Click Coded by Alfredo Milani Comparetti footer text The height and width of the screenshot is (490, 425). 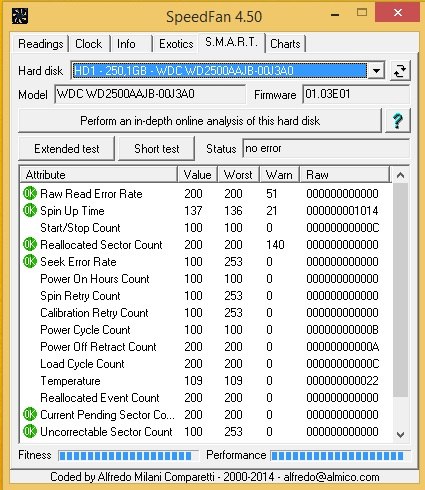pos(215,477)
